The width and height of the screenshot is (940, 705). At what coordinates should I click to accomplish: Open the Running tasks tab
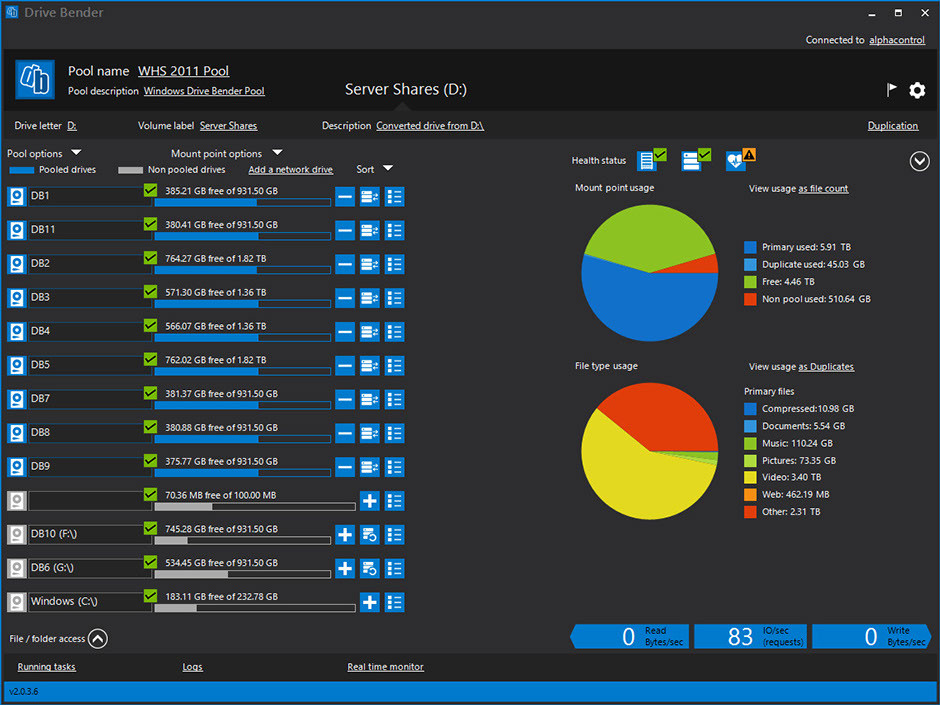point(47,667)
